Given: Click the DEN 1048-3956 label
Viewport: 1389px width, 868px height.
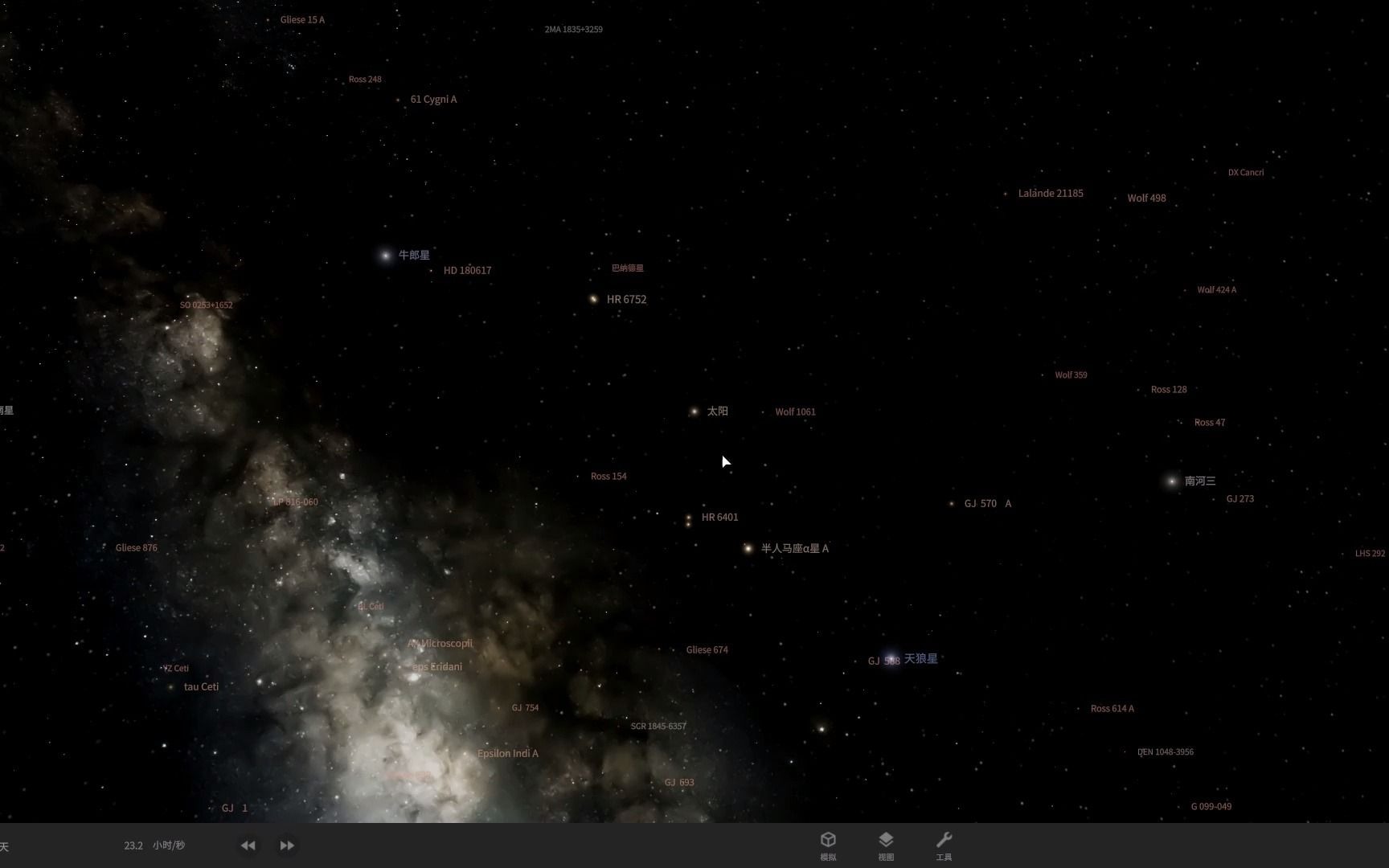Looking at the screenshot, I should (x=1165, y=752).
